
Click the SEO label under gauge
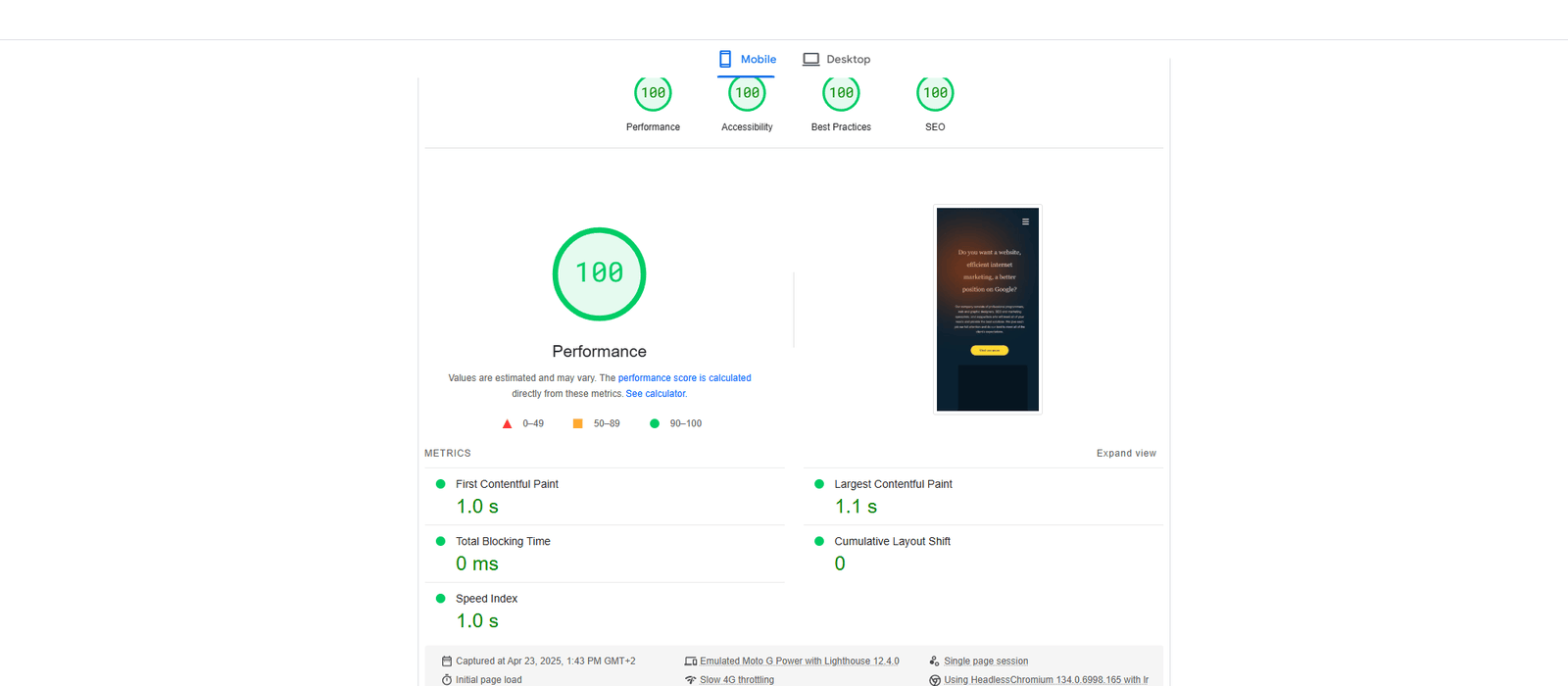tap(935, 127)
